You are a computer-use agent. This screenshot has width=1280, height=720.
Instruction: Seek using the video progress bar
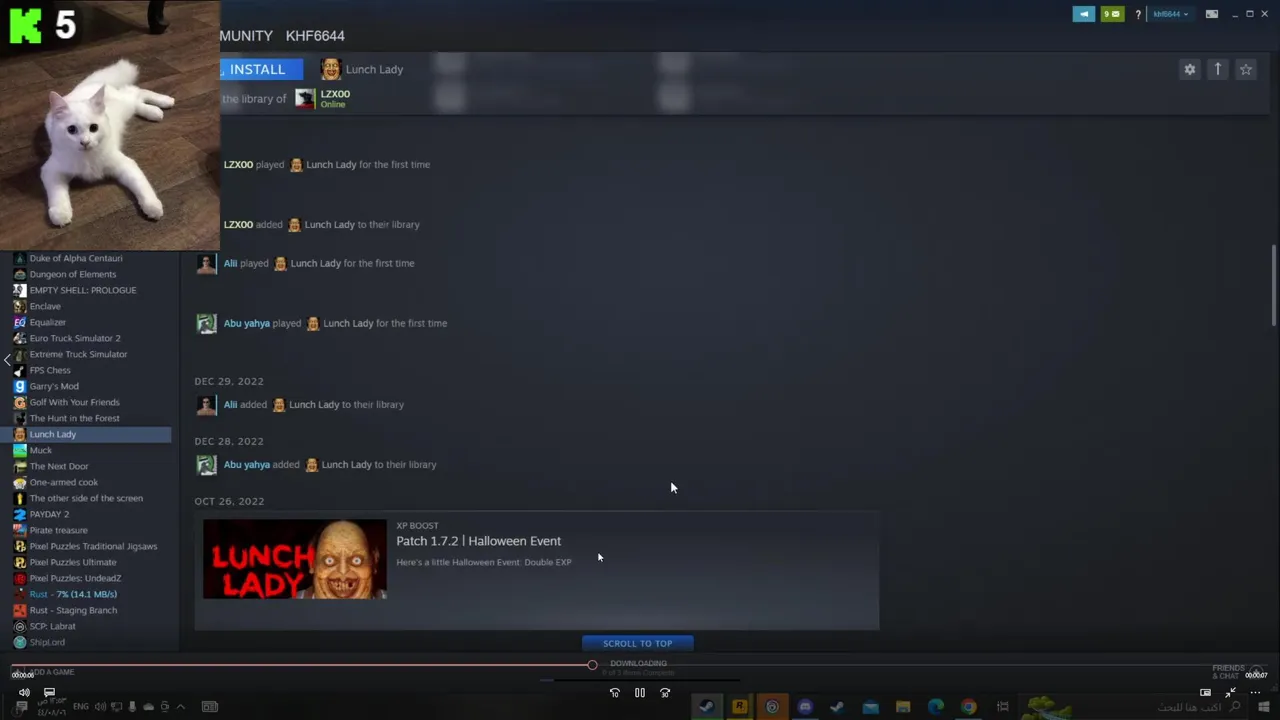tap(640, 665)
